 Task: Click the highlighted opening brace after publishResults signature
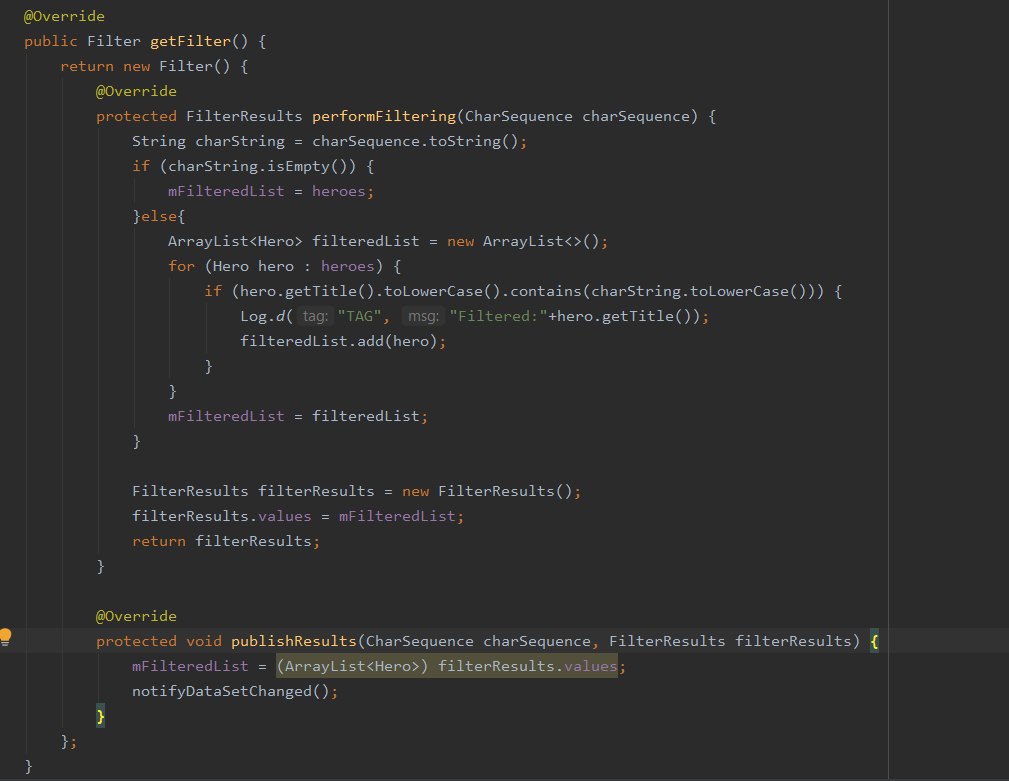point(874,641)
